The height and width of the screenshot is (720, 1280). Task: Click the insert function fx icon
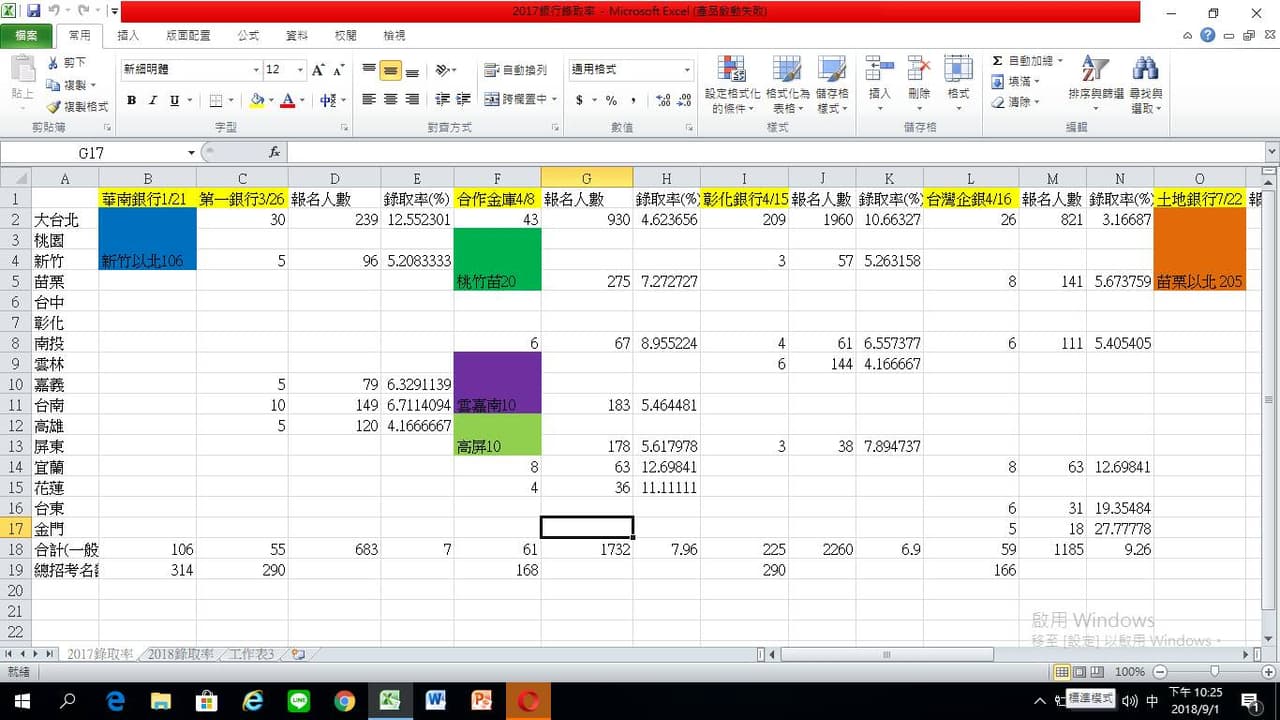click(x=274, y=153)
